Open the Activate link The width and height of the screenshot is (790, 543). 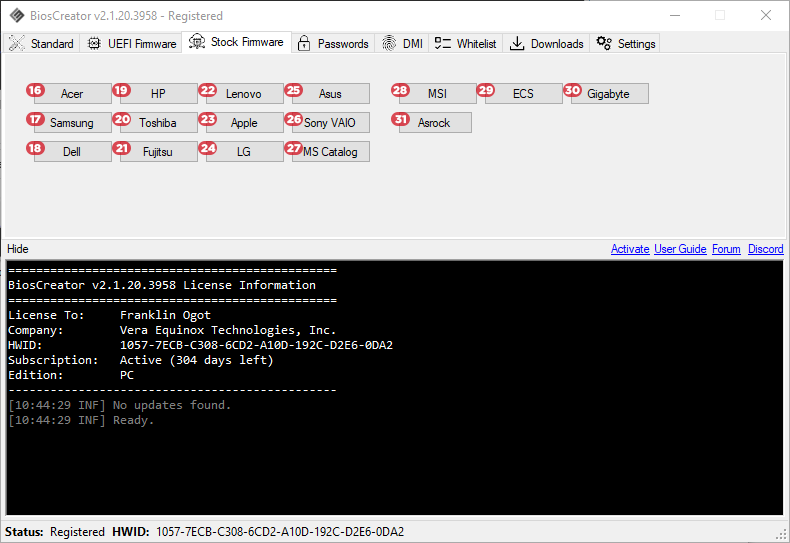(x=630, y=249)
